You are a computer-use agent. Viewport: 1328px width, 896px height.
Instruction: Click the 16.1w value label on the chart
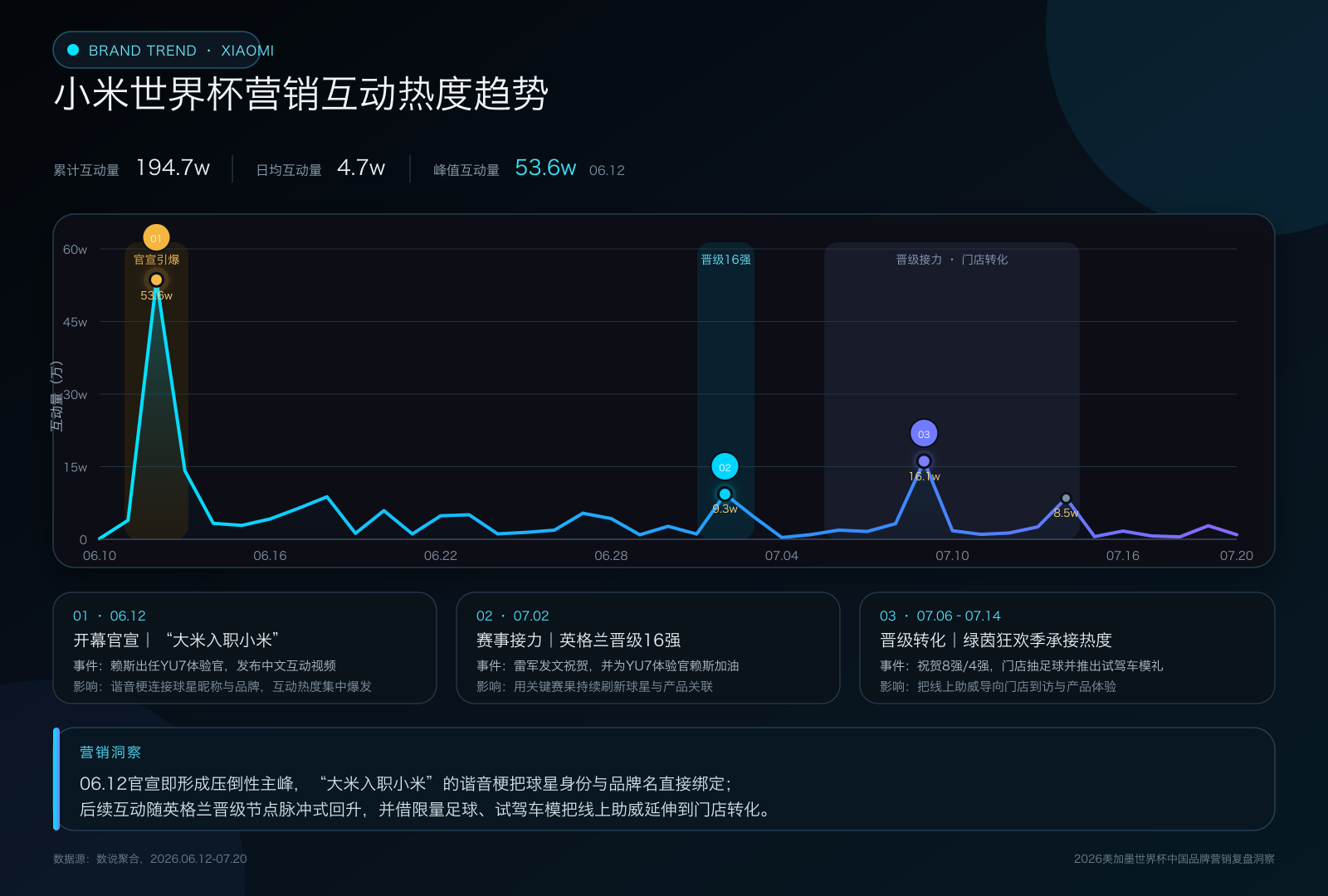(x=924, y=476)
